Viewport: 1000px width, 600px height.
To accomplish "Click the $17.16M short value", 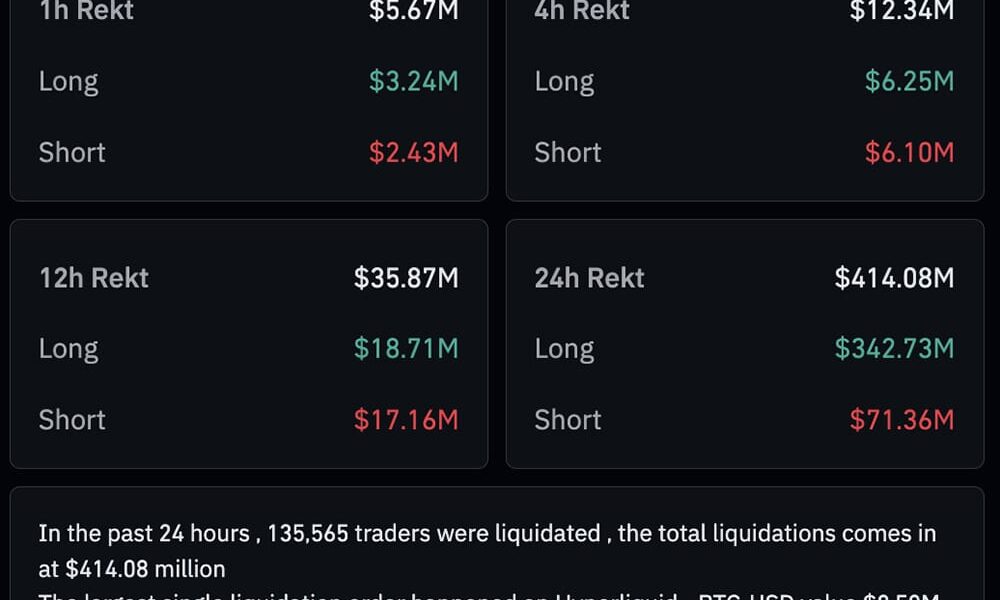I will [406, 419].
